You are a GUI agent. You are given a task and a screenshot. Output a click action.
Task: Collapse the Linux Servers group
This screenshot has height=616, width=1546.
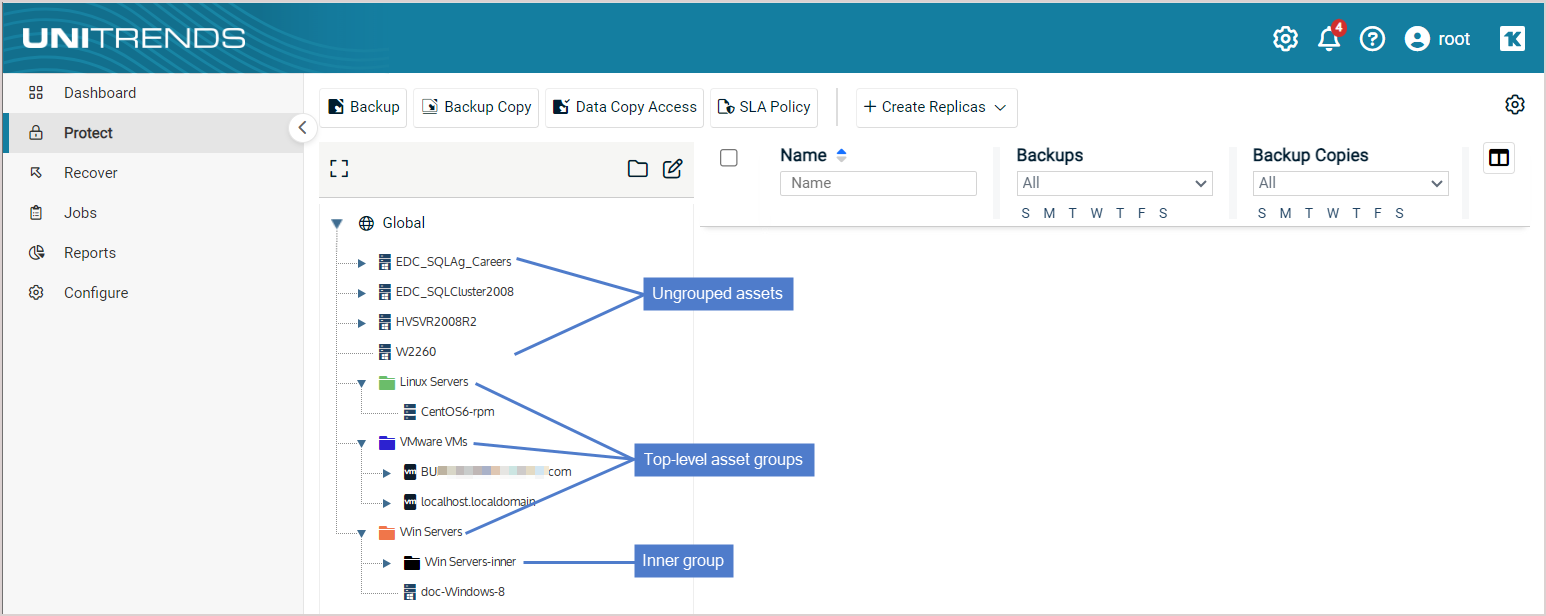[x=362, y=383]
